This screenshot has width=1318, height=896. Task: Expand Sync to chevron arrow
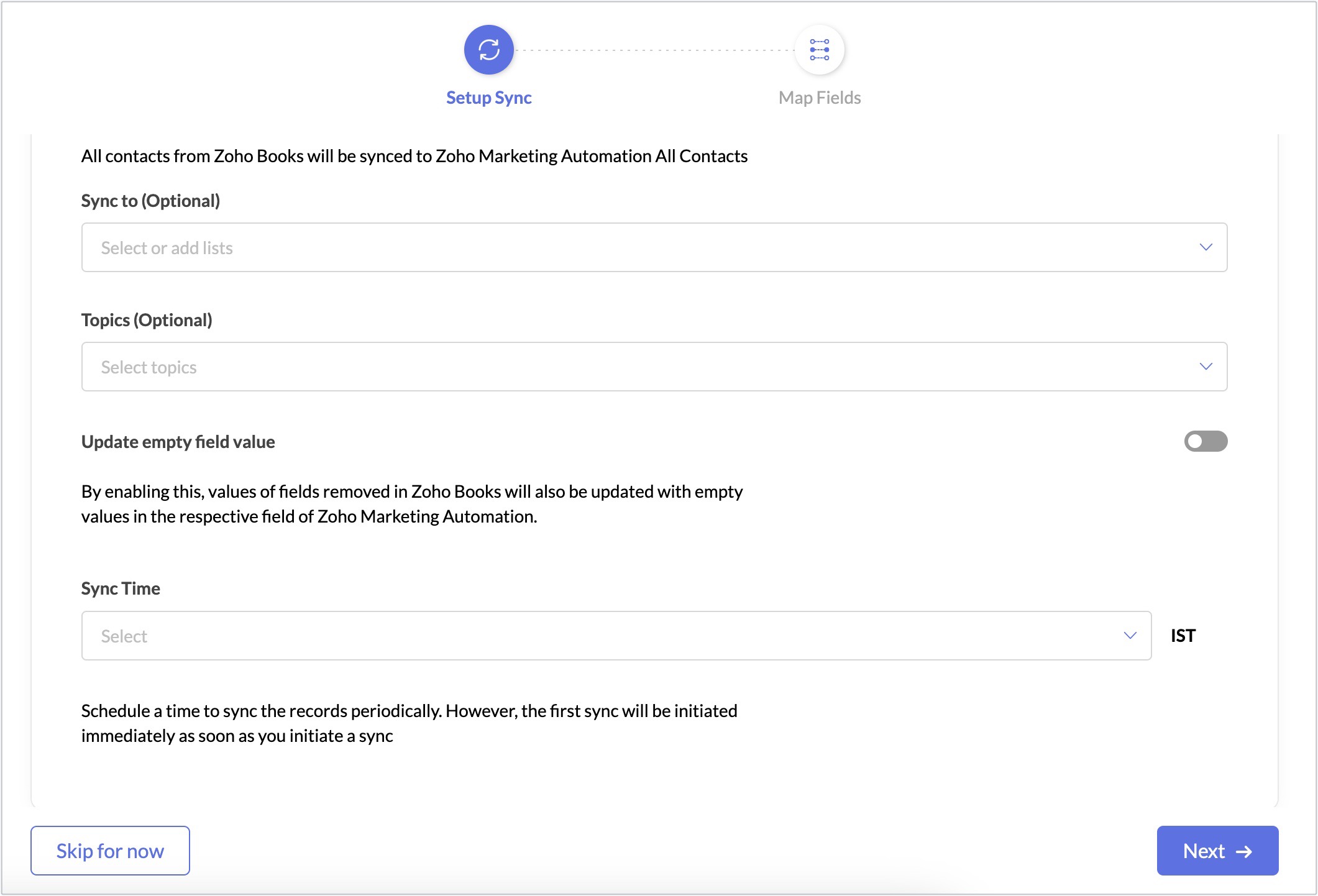click(x=1206, y=247)
